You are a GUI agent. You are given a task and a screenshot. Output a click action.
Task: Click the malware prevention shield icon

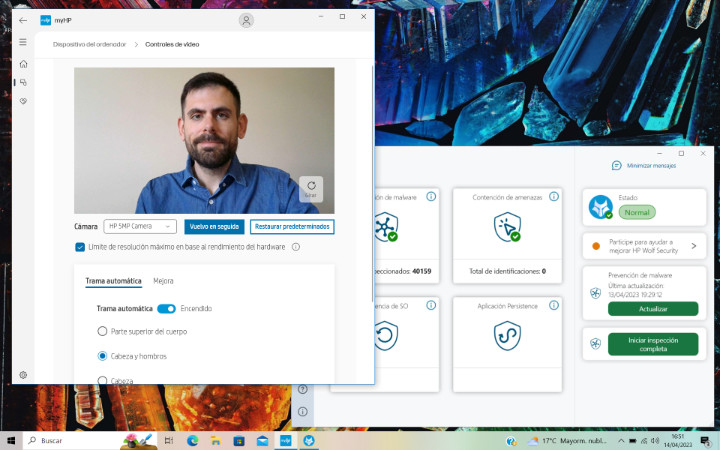click(x=386, y=227)
